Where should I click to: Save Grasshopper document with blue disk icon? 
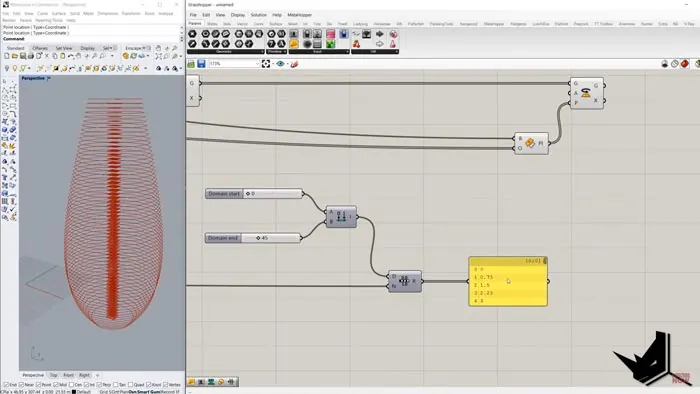coord(201,64)
